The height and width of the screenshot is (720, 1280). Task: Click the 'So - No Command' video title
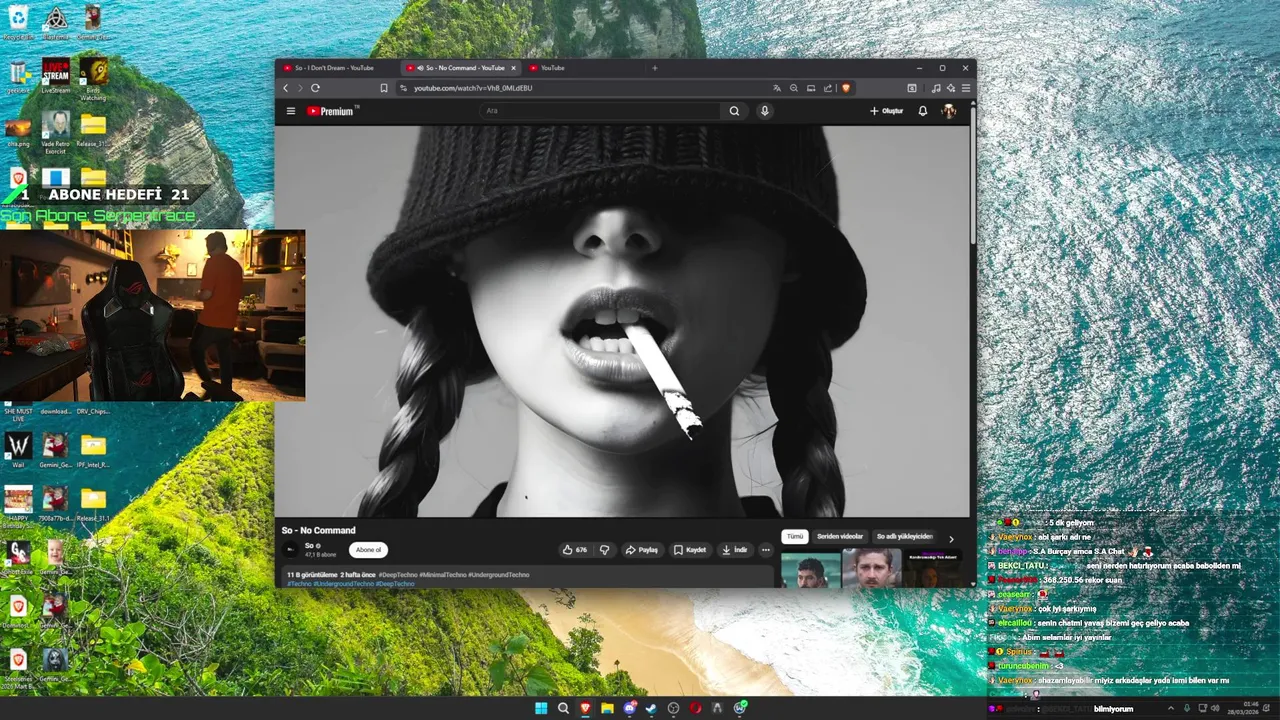coord(318,530)
